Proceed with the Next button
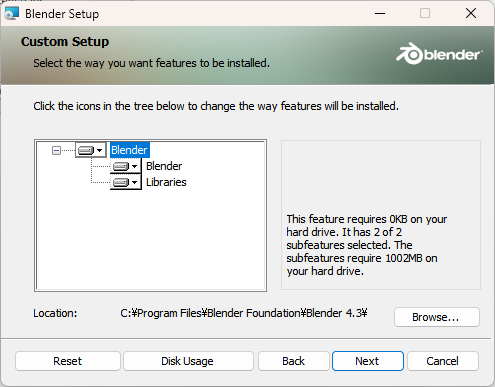Image resolution: width=495 pixels, height=387 pixels. click(368, 361)
